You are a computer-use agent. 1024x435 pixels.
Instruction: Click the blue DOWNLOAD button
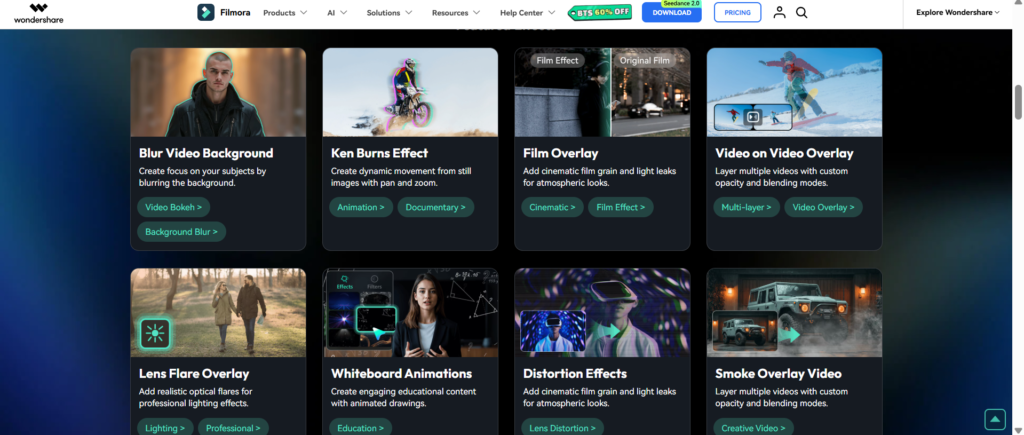(671, 12)
